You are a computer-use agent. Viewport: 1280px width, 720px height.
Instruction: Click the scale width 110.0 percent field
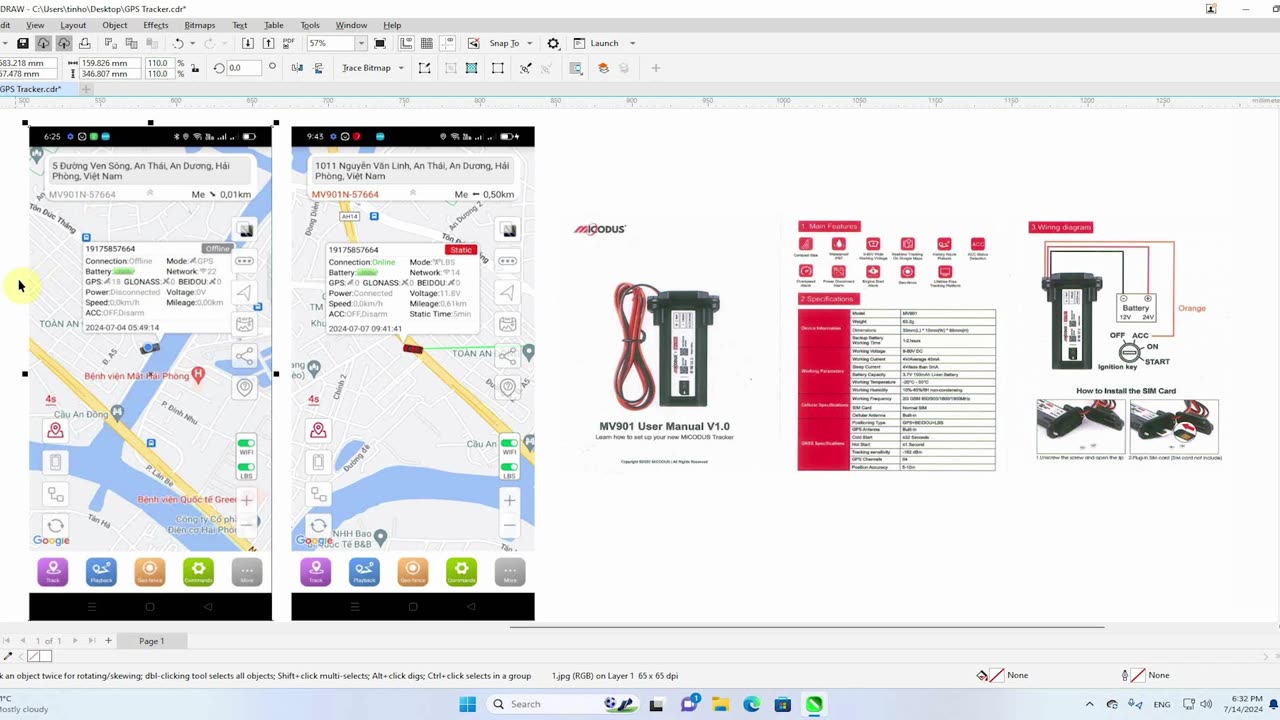tap(159, 63)
